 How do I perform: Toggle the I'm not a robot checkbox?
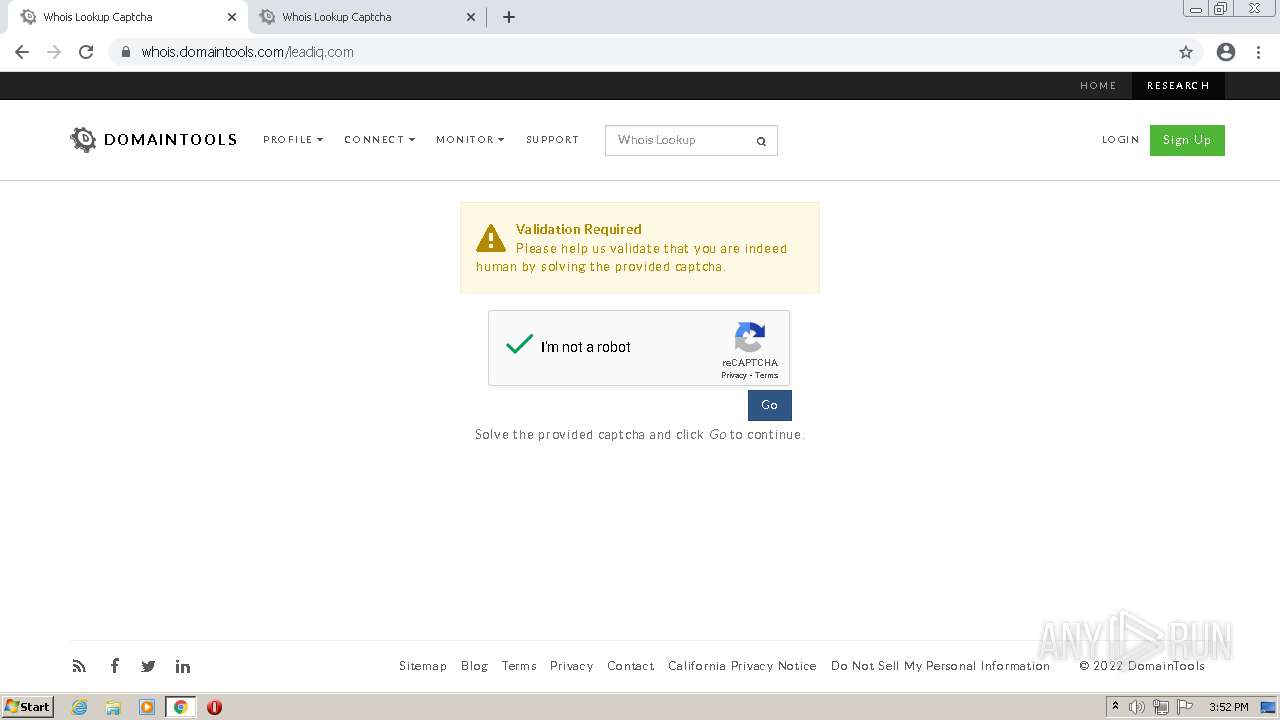(x=519, y=346)
